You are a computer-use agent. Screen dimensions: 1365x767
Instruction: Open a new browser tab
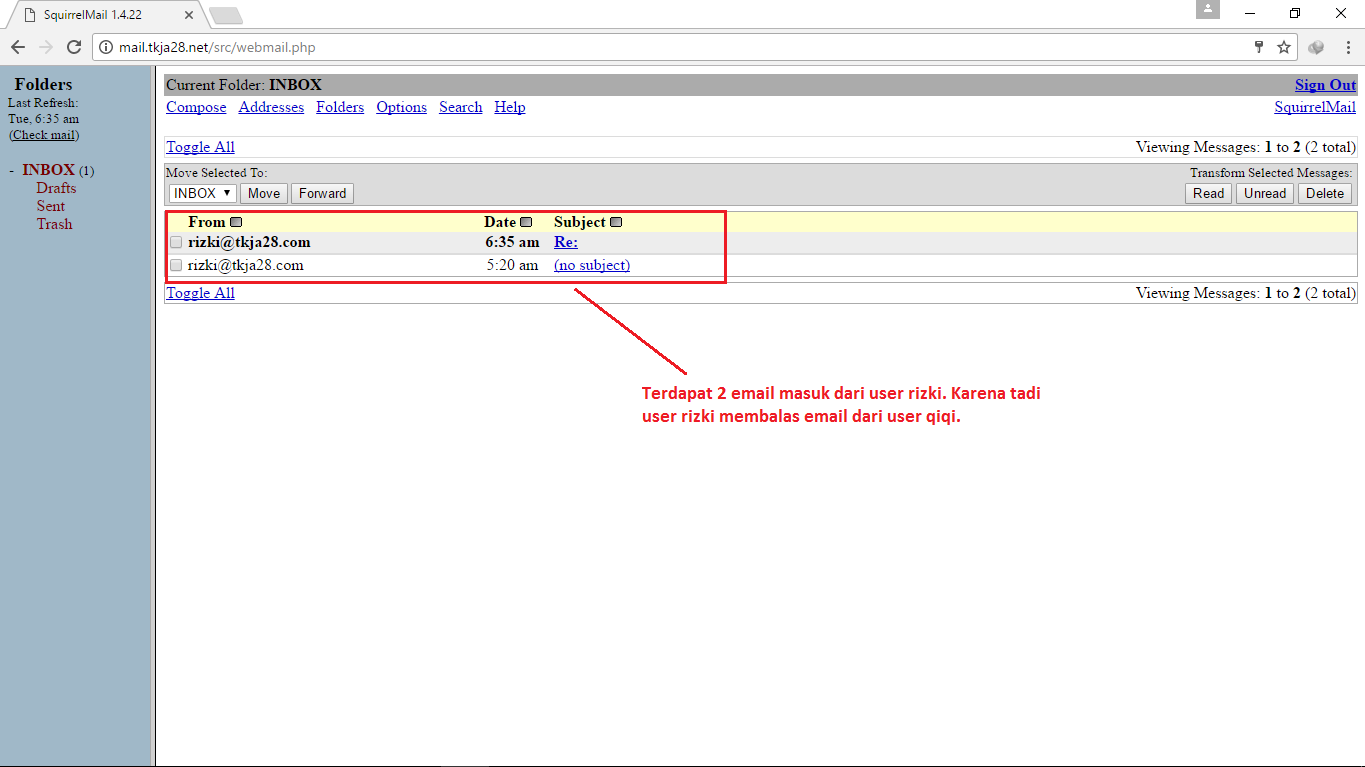point(225,16)
